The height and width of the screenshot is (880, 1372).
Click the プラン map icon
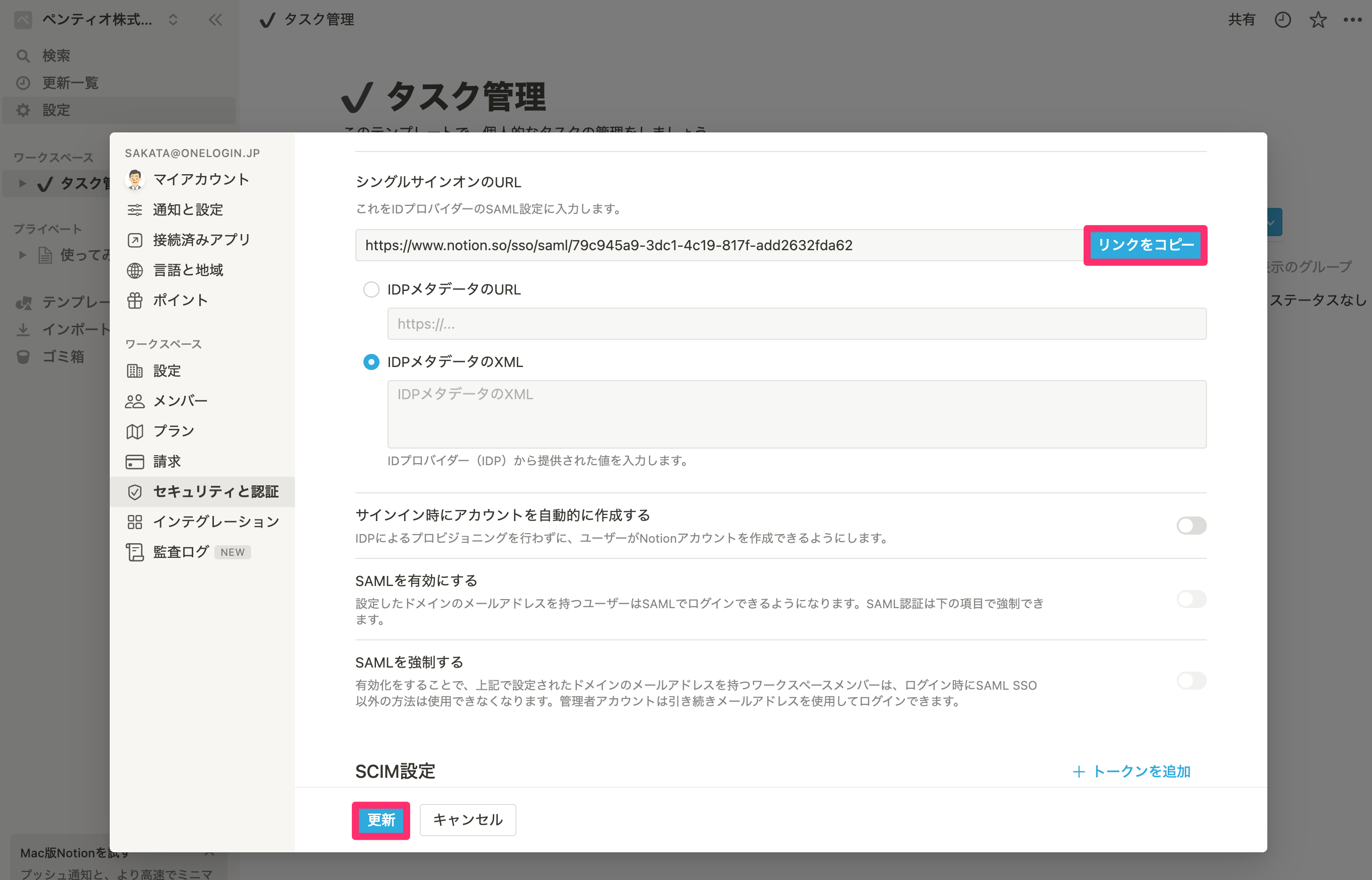(135, 431)
